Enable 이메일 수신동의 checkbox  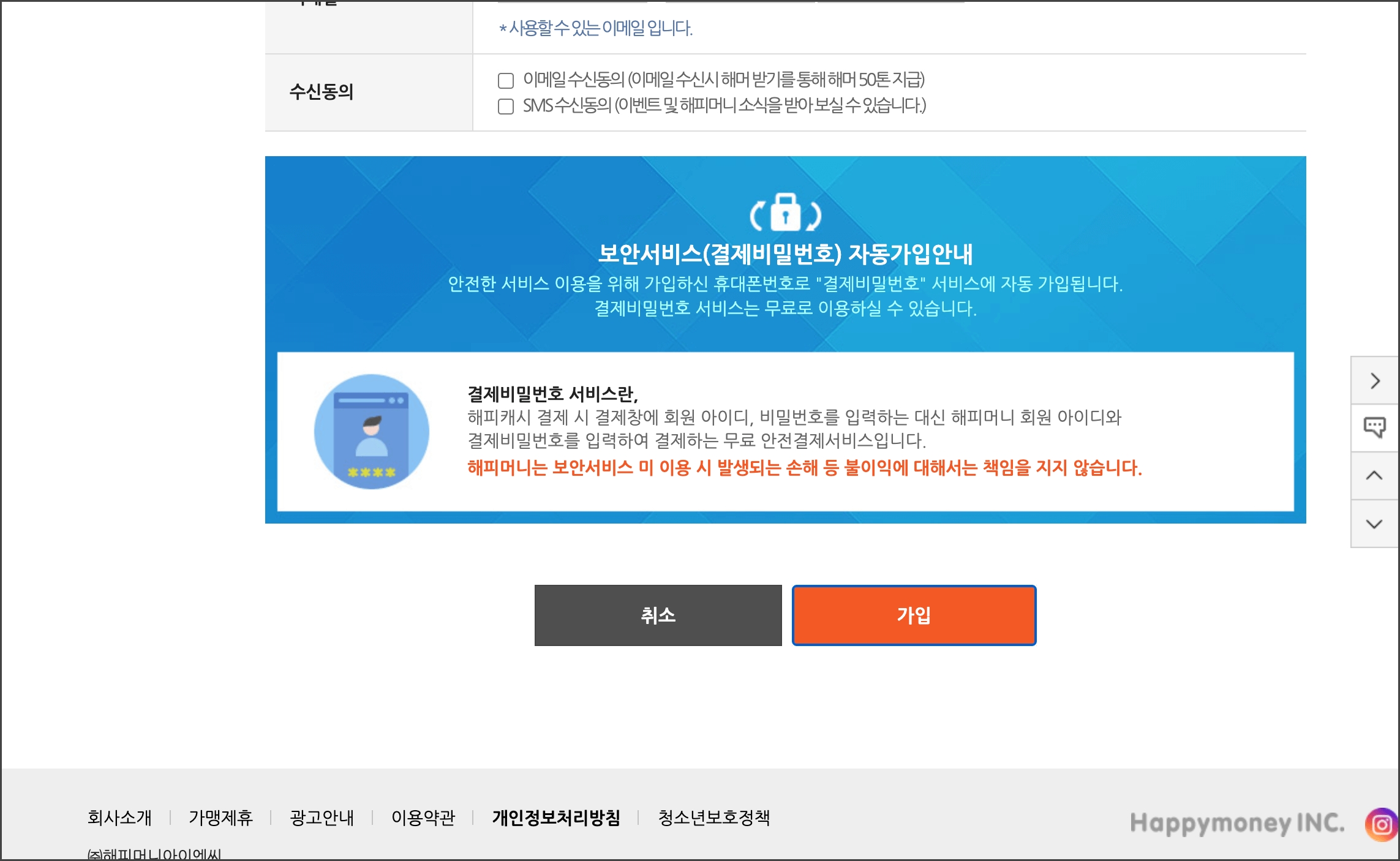coord(506,80)
